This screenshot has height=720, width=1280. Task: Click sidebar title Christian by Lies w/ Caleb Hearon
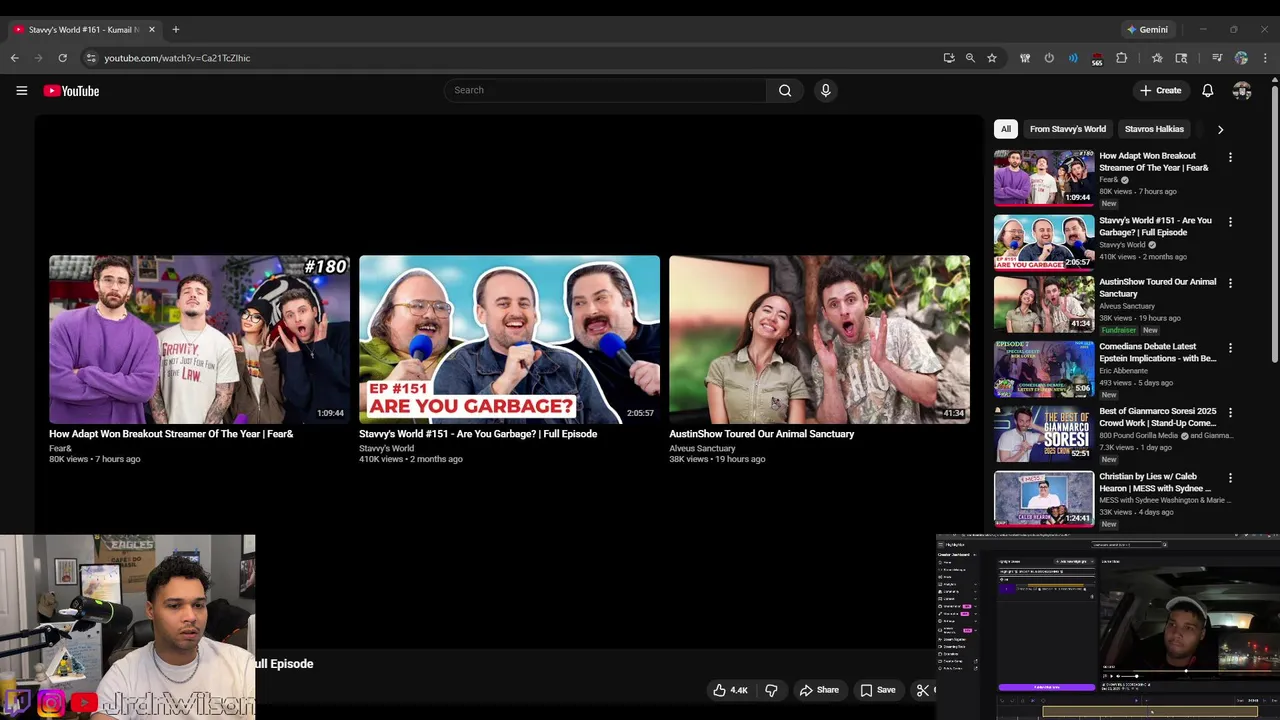click(x=1155, y=482)
